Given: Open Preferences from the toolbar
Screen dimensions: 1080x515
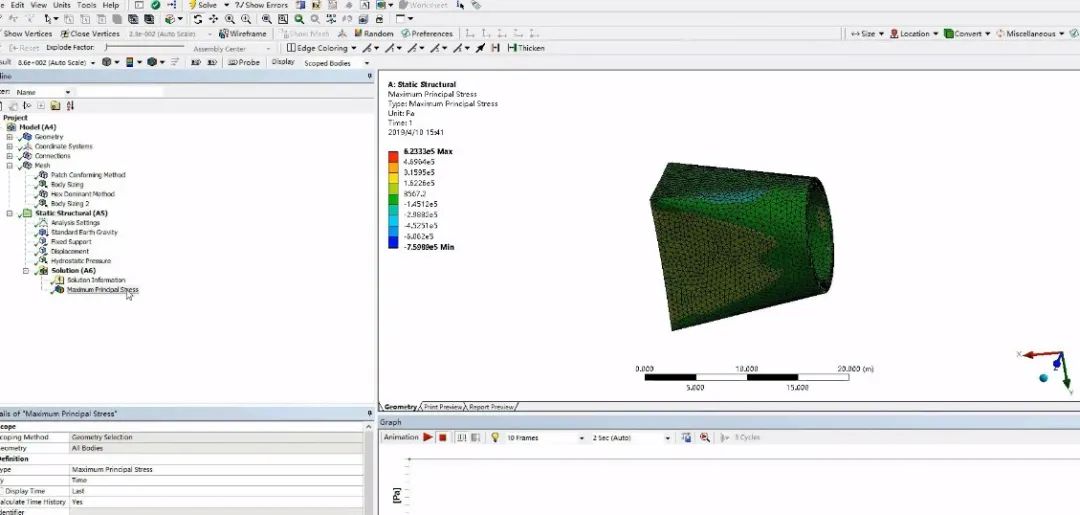Looking at the screenshot, I should (427, 34).
